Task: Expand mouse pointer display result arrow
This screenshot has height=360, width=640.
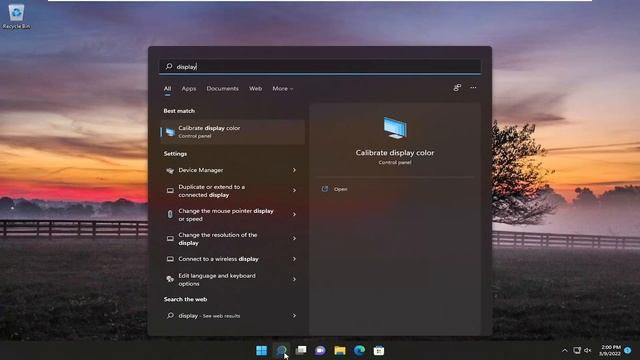Action: 294,214
